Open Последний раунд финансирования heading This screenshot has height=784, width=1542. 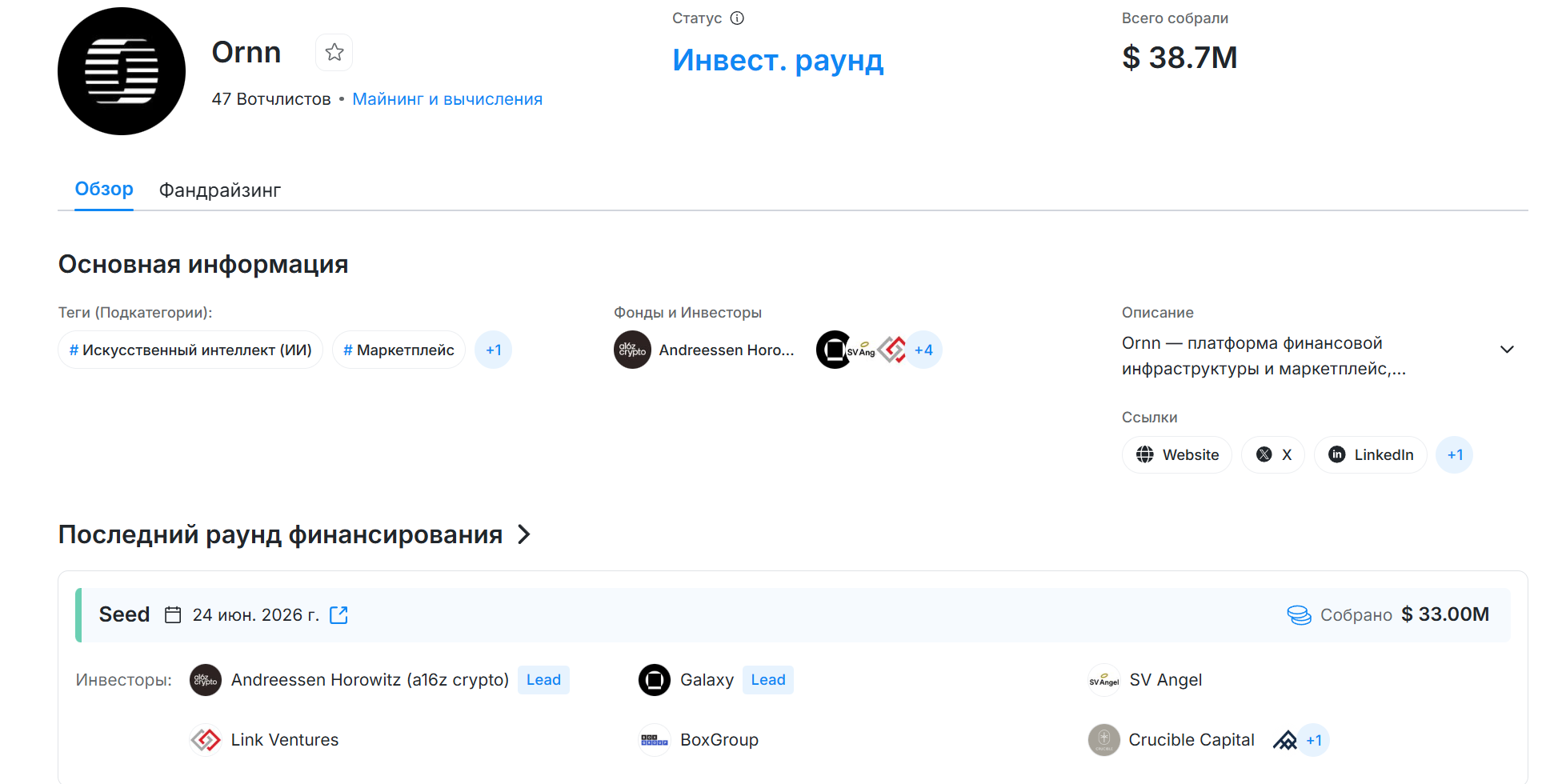(x=280, y=534)
